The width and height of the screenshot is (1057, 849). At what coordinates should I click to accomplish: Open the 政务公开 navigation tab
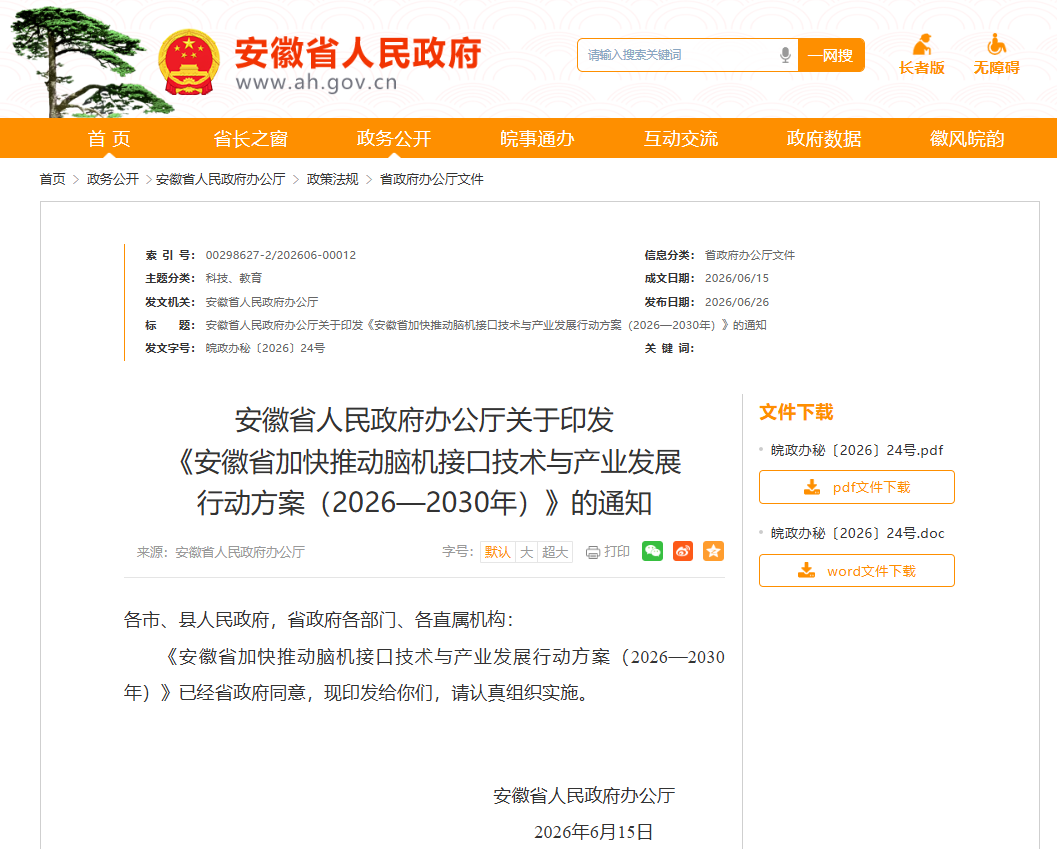point(394,138)
